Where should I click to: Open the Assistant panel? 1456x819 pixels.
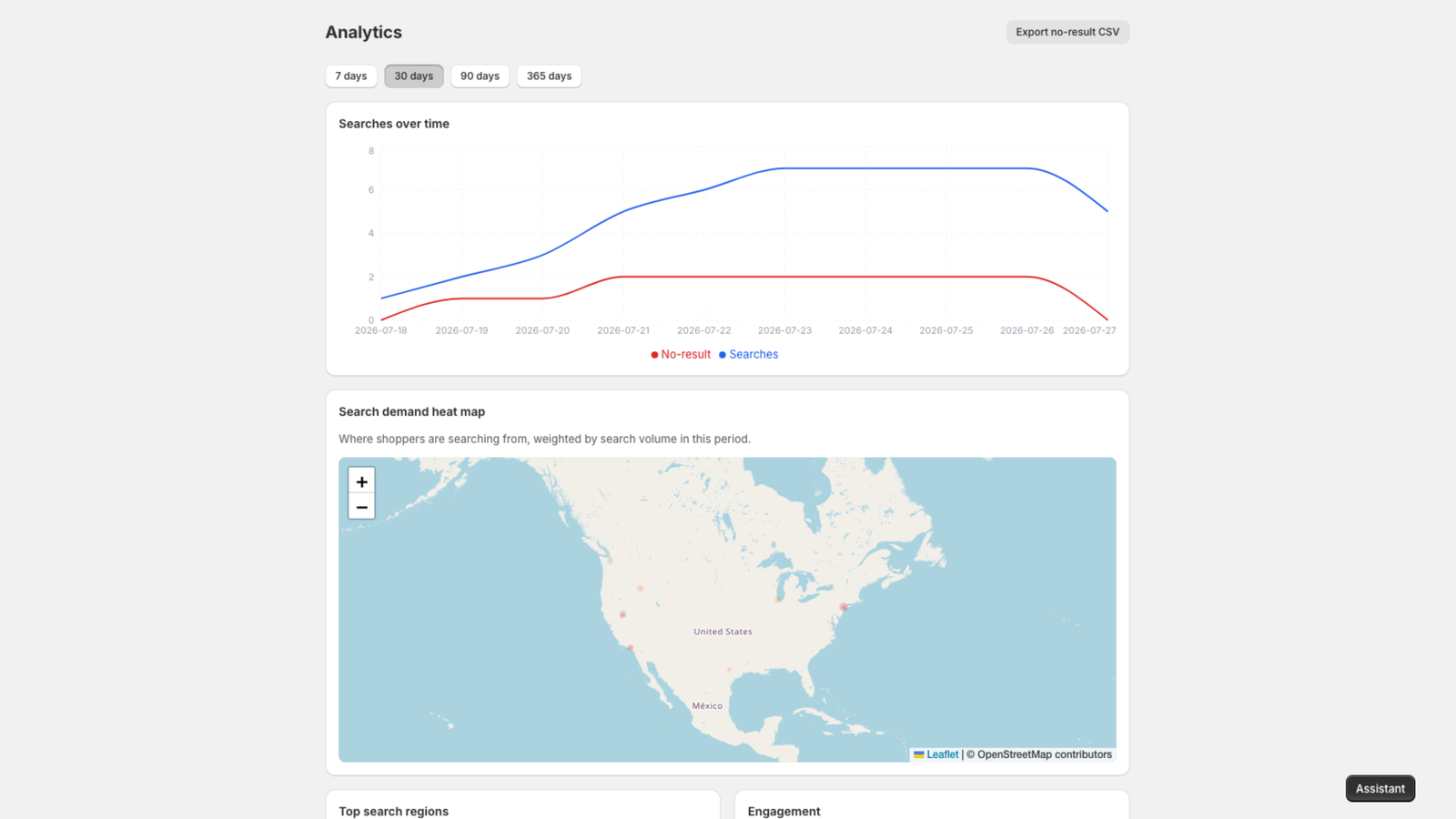click(1380, 789)
